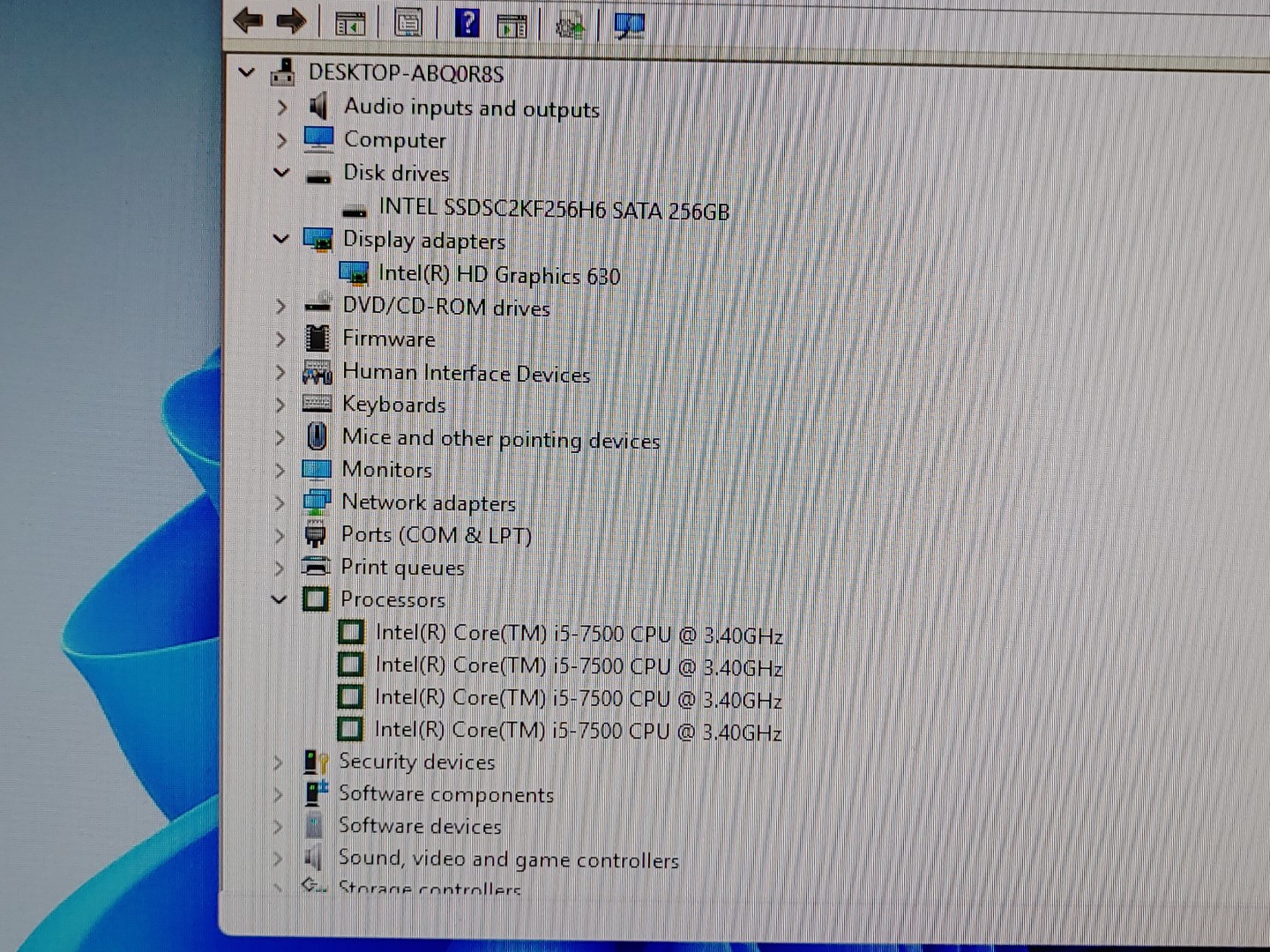Screen dimensions: 1270x952
Task: Click the Keyboards category icon
Action: click(316, 403)
